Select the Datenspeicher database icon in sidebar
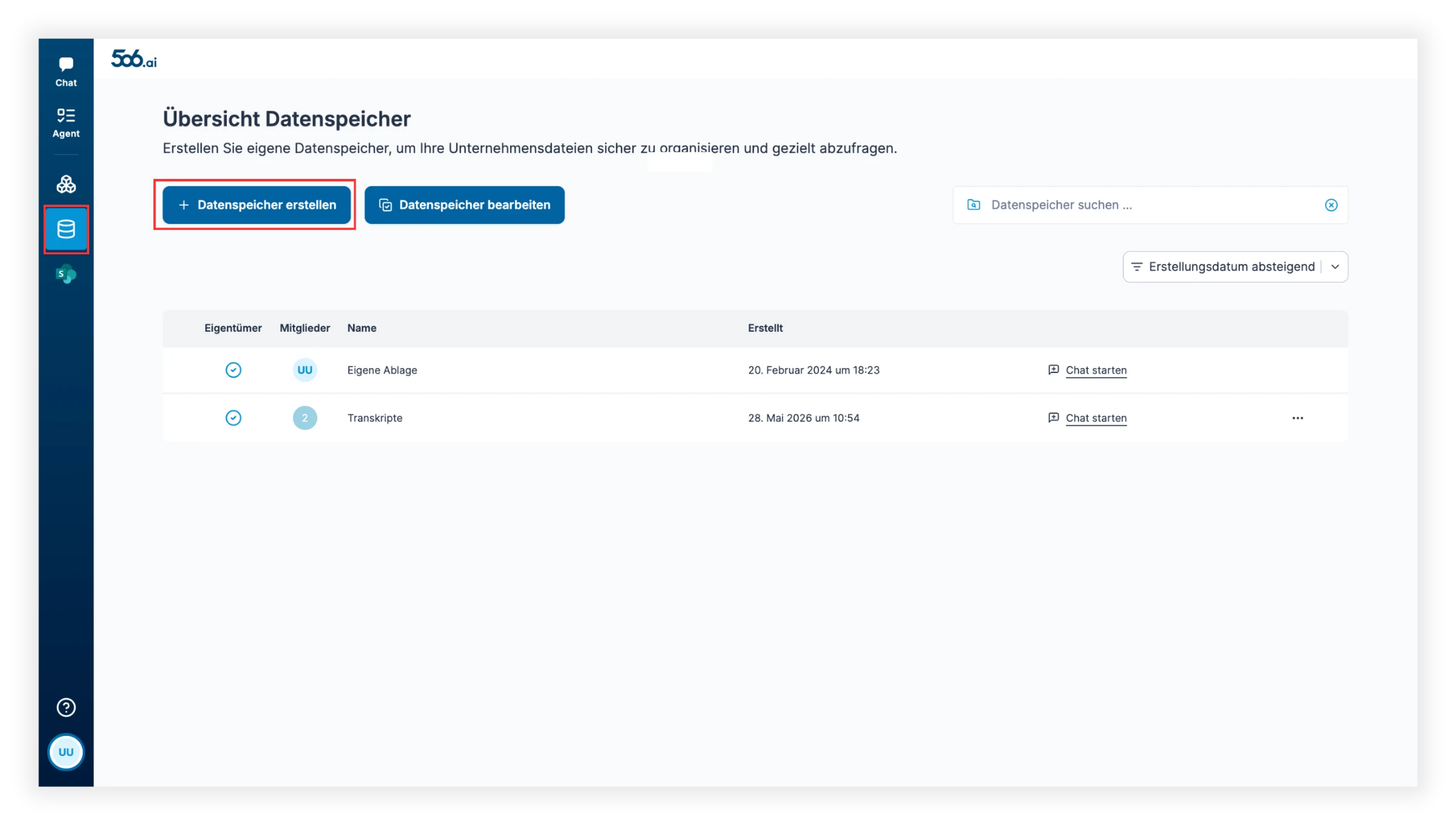The height and width of the screenshot is (825, 1456). click(x=66, y=229)
